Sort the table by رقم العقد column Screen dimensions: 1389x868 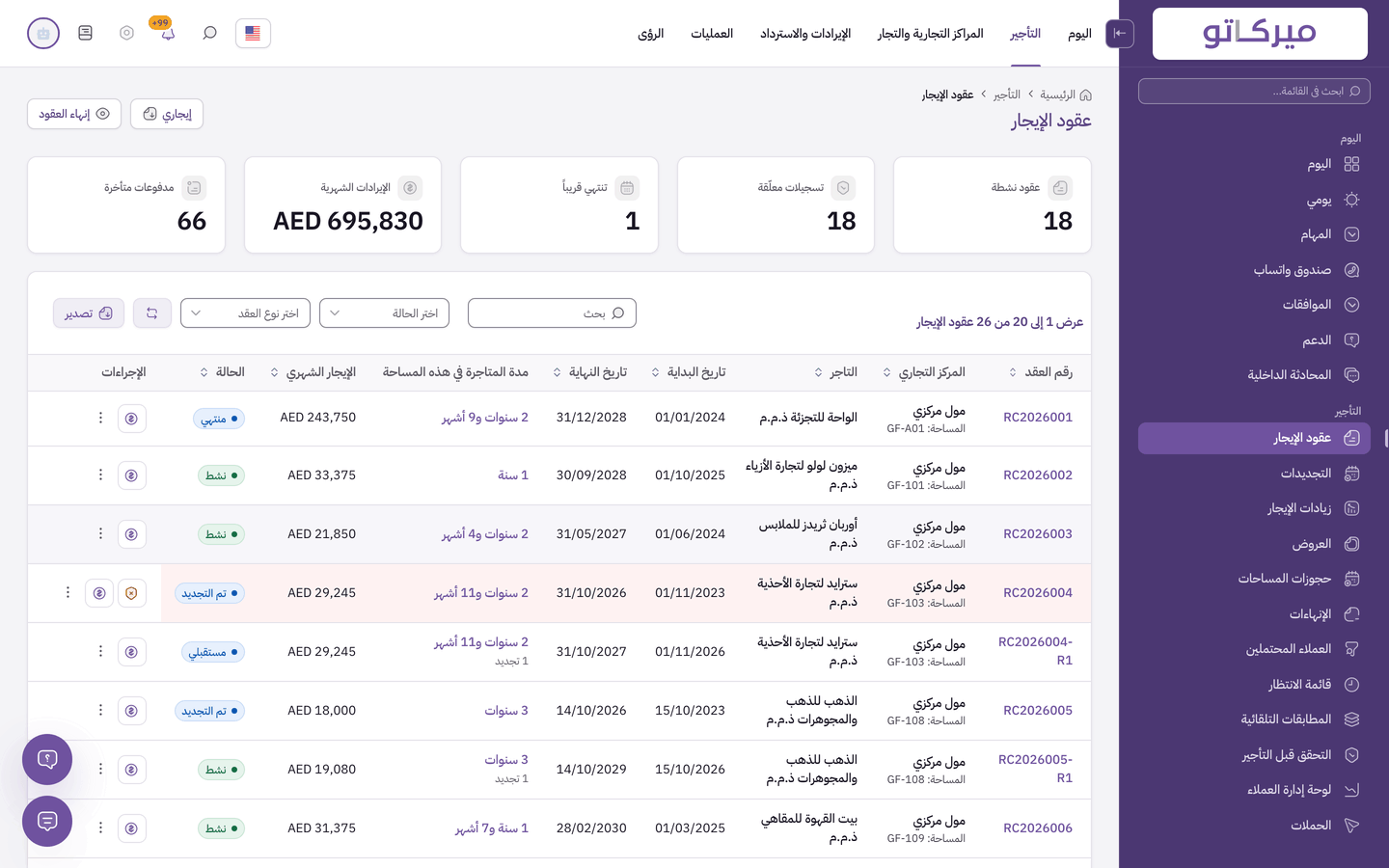point(1041,372)
